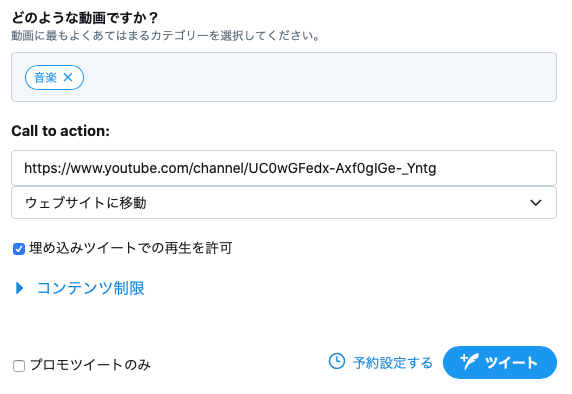Click the chevron arrow of ウェブサイトに移動
The image size is (572, 394).
point(536,202)
